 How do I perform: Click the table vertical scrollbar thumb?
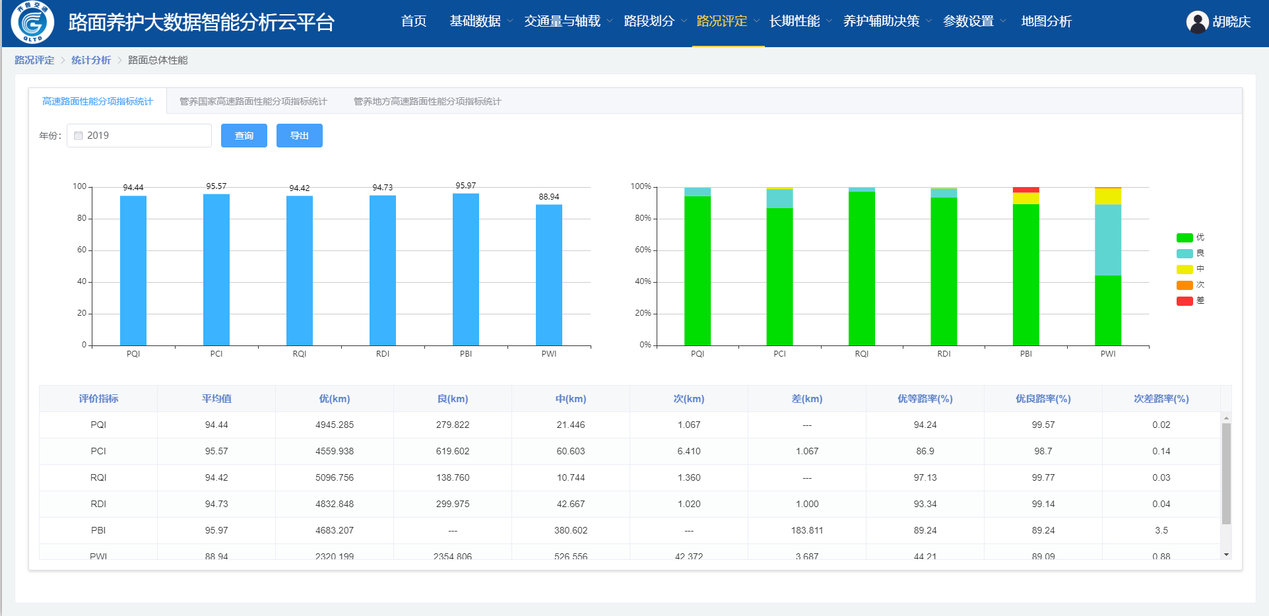pyautogui.click(x=1226, y=472)
